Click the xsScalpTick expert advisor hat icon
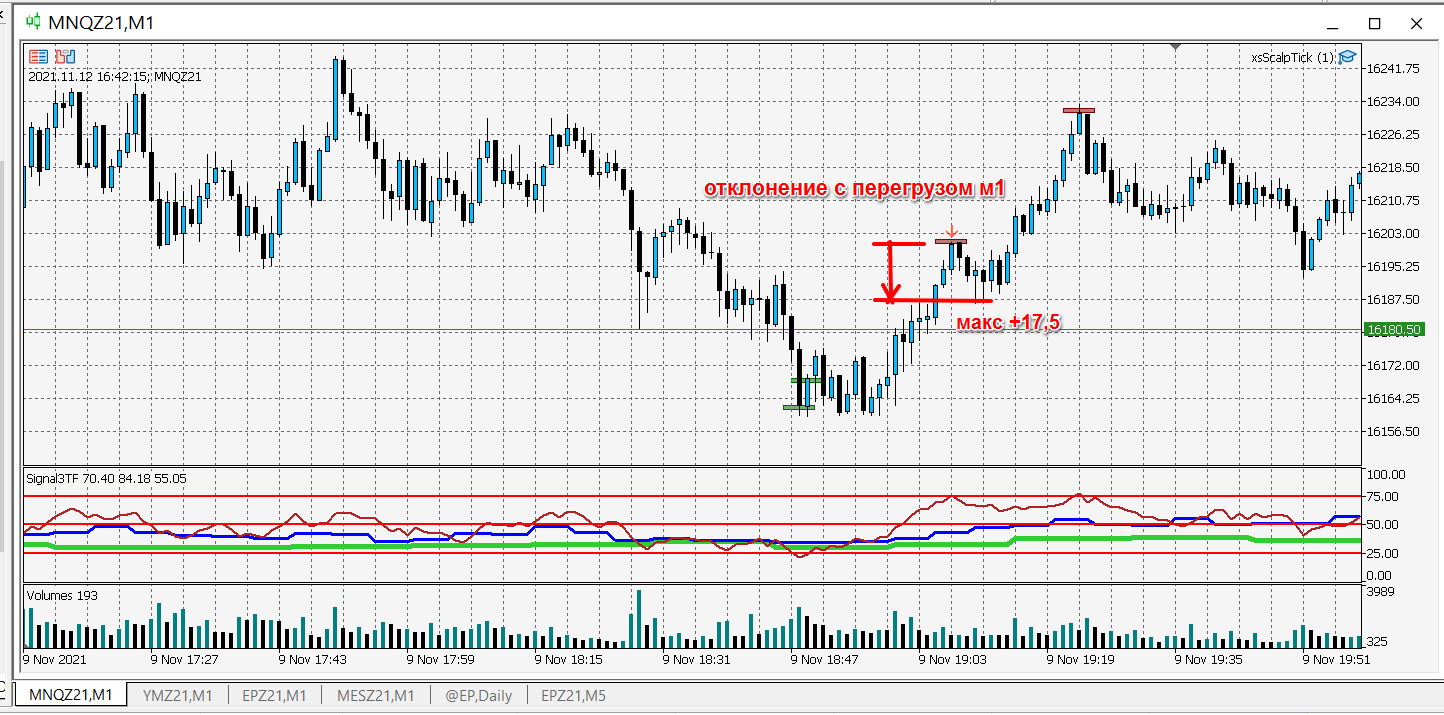 click(1347, 57)
